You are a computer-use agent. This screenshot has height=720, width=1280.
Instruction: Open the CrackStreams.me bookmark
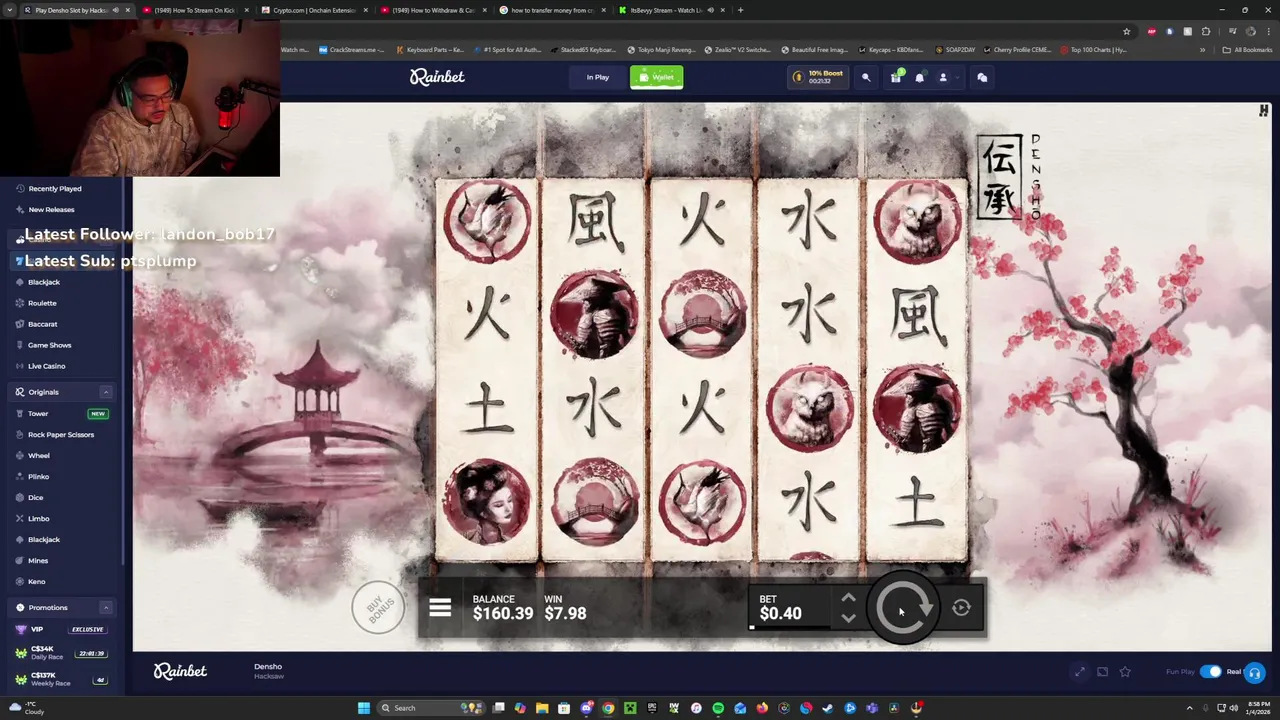(350, 50)
